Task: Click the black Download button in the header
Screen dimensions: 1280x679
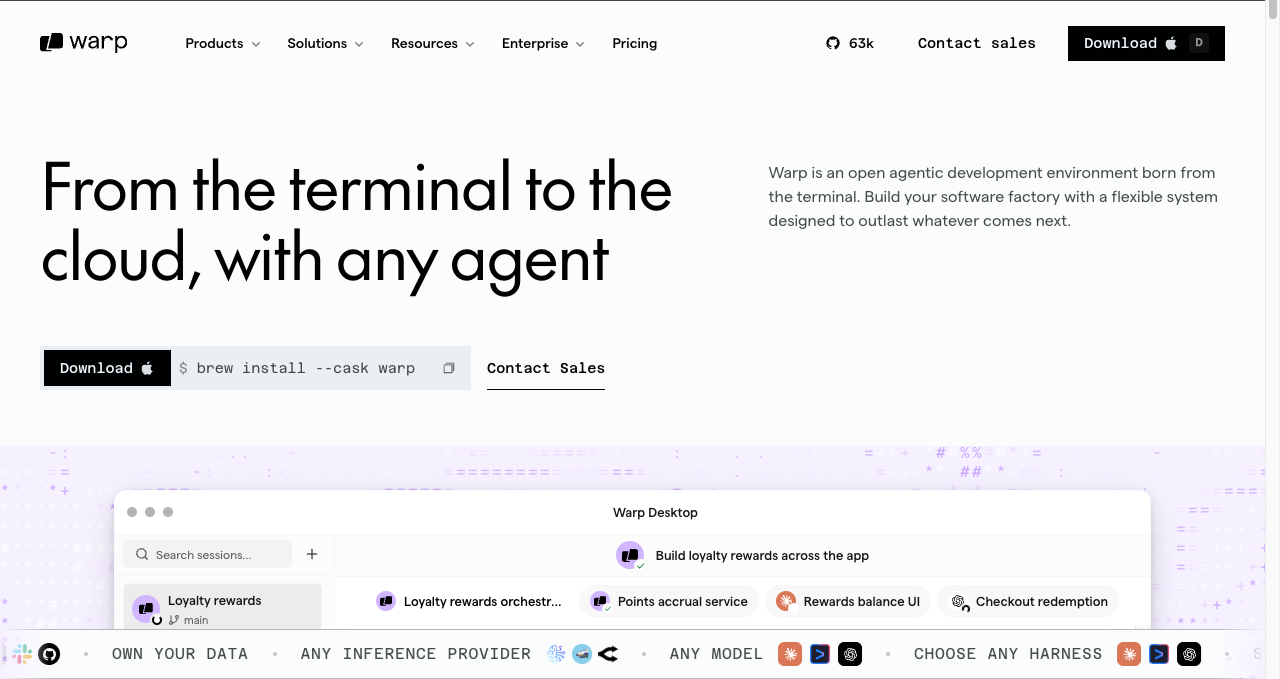Action: (1146, 43)
